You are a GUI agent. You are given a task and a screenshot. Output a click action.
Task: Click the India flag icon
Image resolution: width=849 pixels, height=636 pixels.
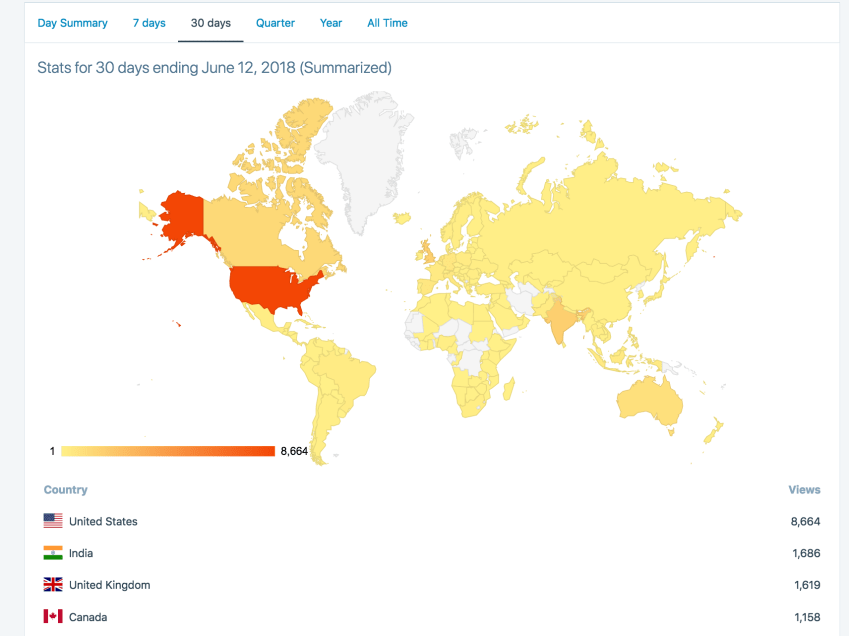pos(52,553)
